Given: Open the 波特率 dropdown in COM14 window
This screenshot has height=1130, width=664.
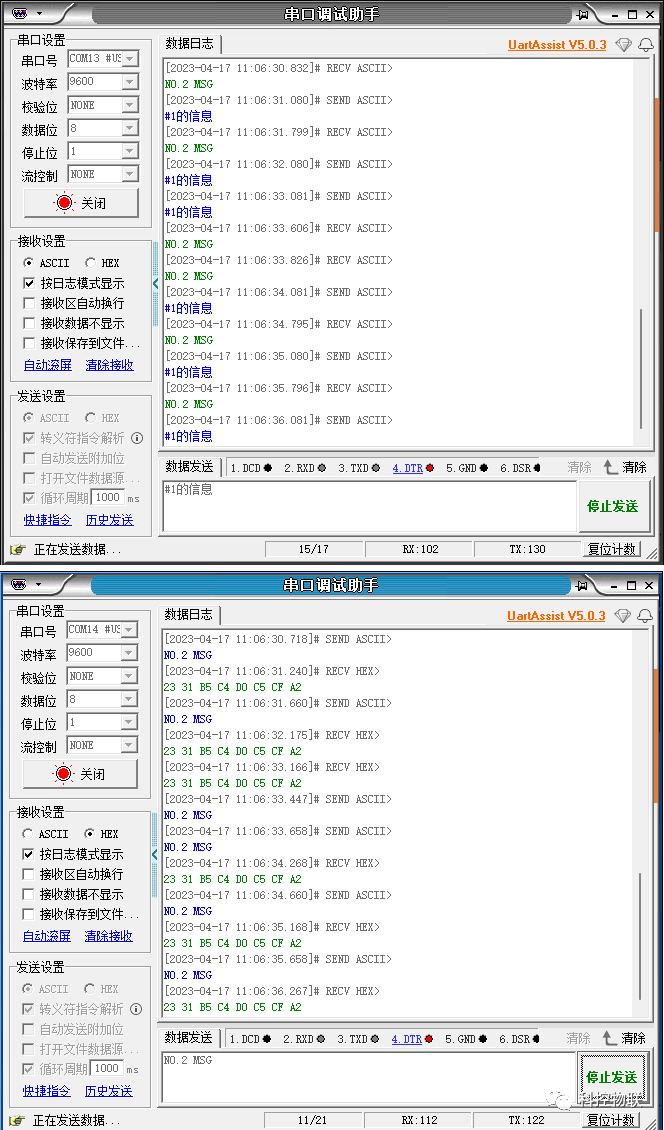Looking at the screenshot, I should point(129,653).
